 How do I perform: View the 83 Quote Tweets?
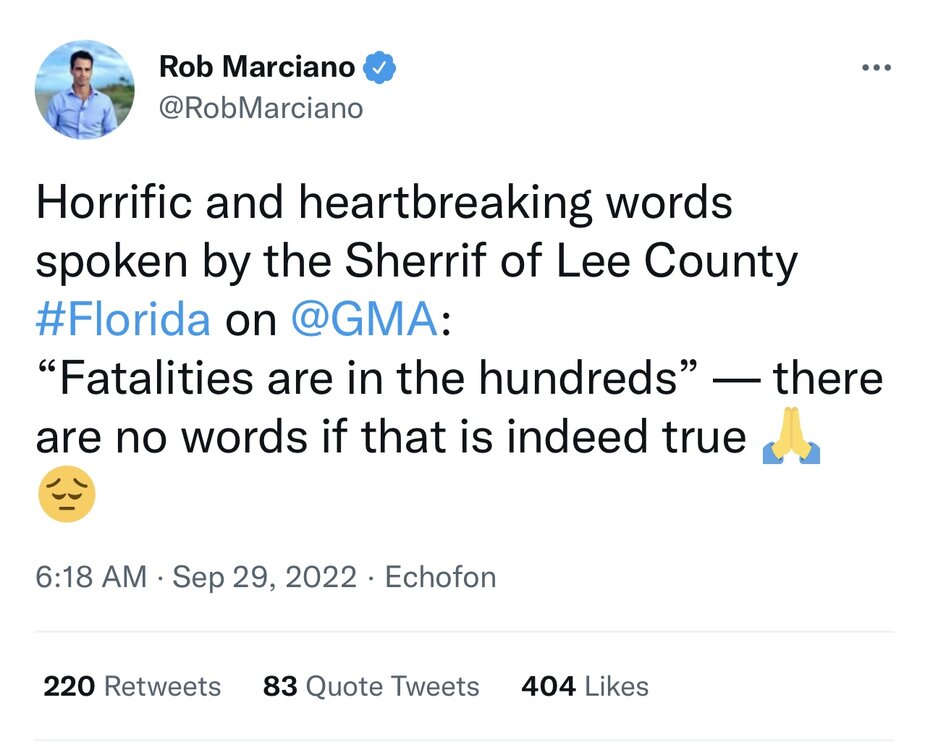[371, 686]
